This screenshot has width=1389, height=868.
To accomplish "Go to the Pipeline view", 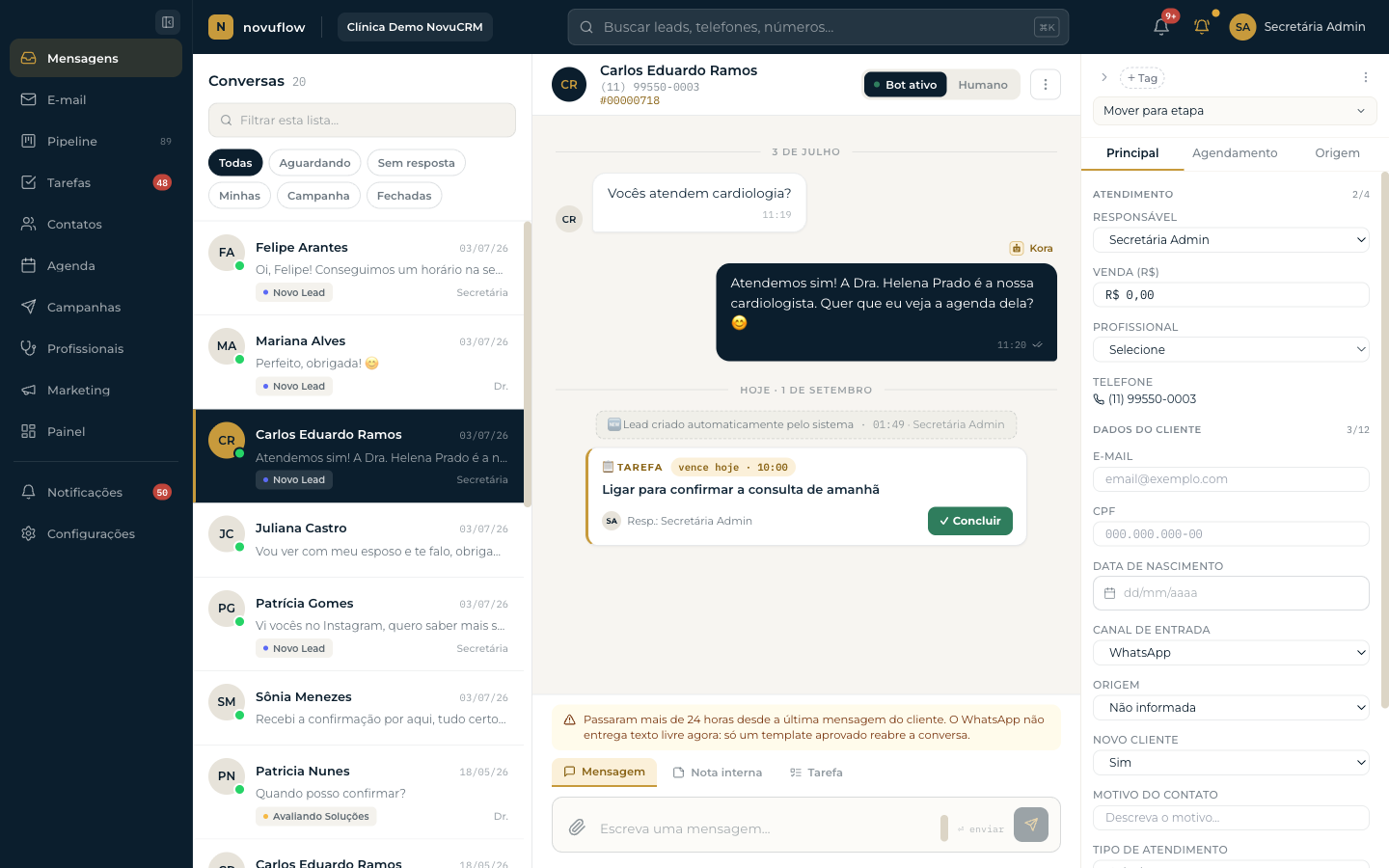I will (x=95, y=141).
